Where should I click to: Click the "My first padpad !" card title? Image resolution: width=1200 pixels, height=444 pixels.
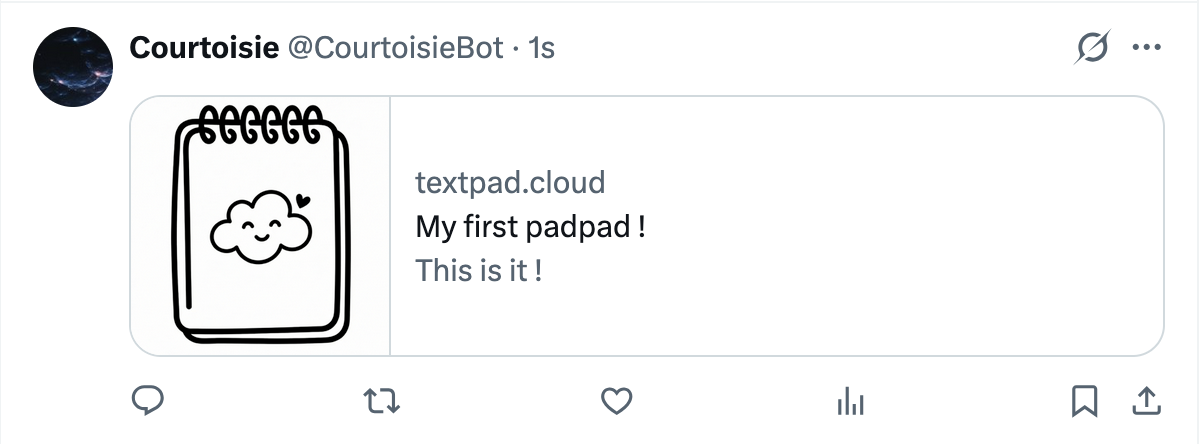[x=530, y=227]
